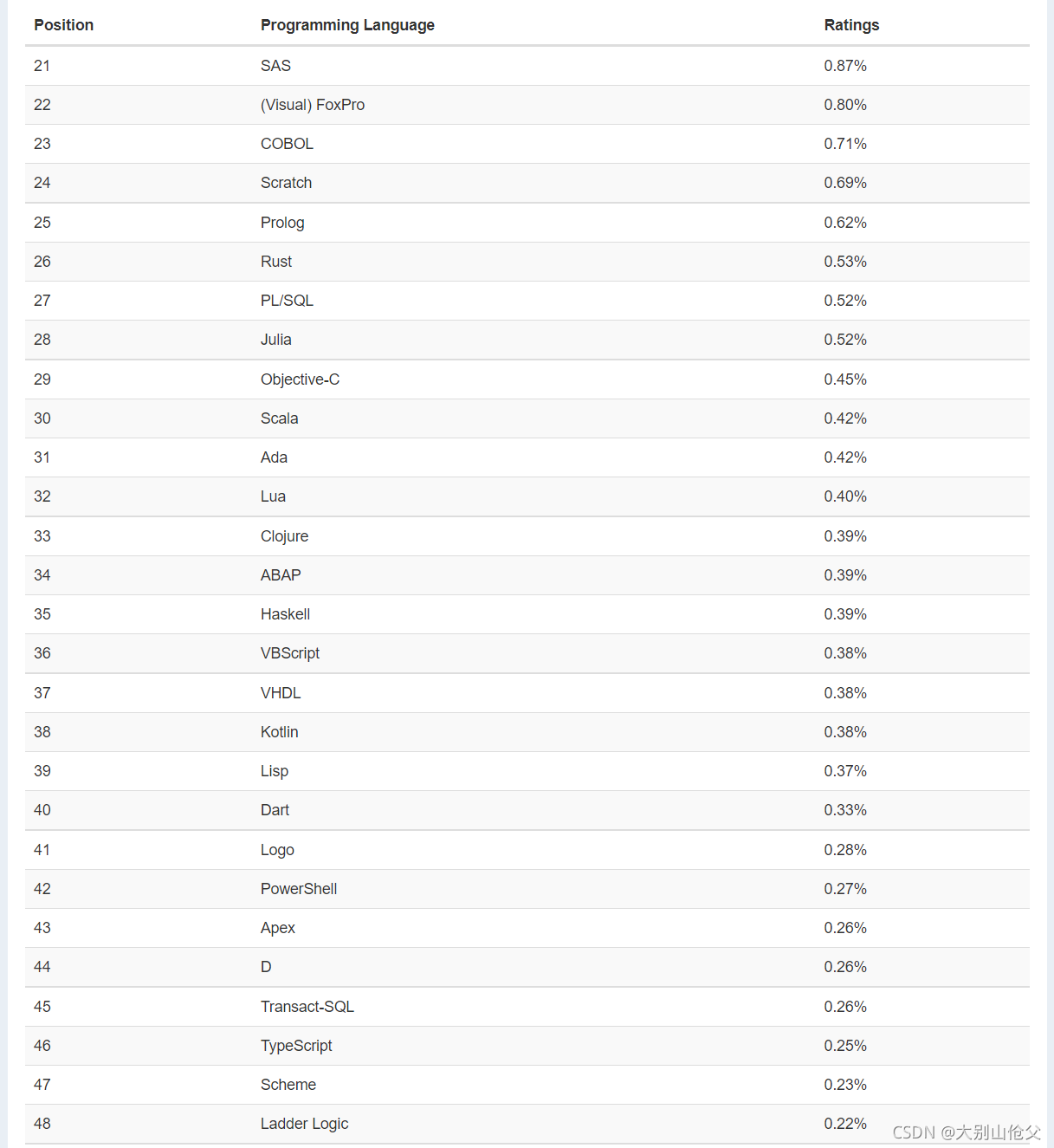The image size is (1054, 1148).
Task: Select position number 40 cell
Action: point(42,810)
